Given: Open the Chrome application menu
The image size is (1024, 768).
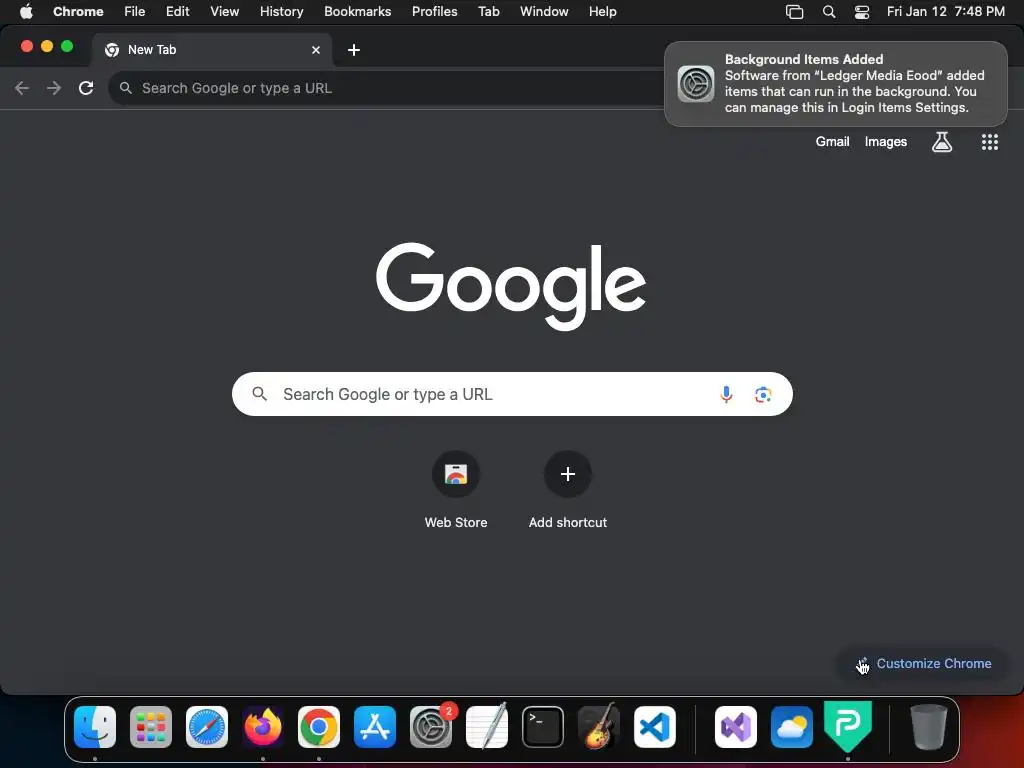Looking at the screenshot, I should click(x=78, y=11).
